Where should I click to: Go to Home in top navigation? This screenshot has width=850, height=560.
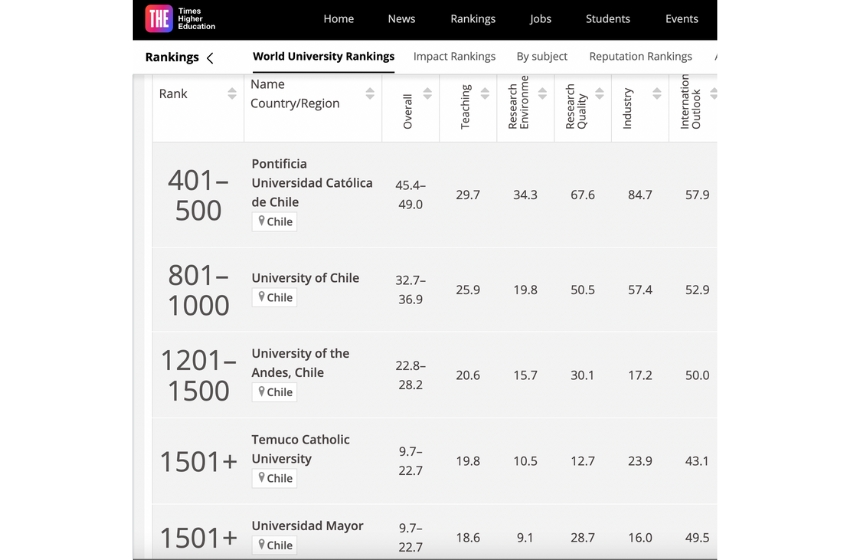point(339,19)
